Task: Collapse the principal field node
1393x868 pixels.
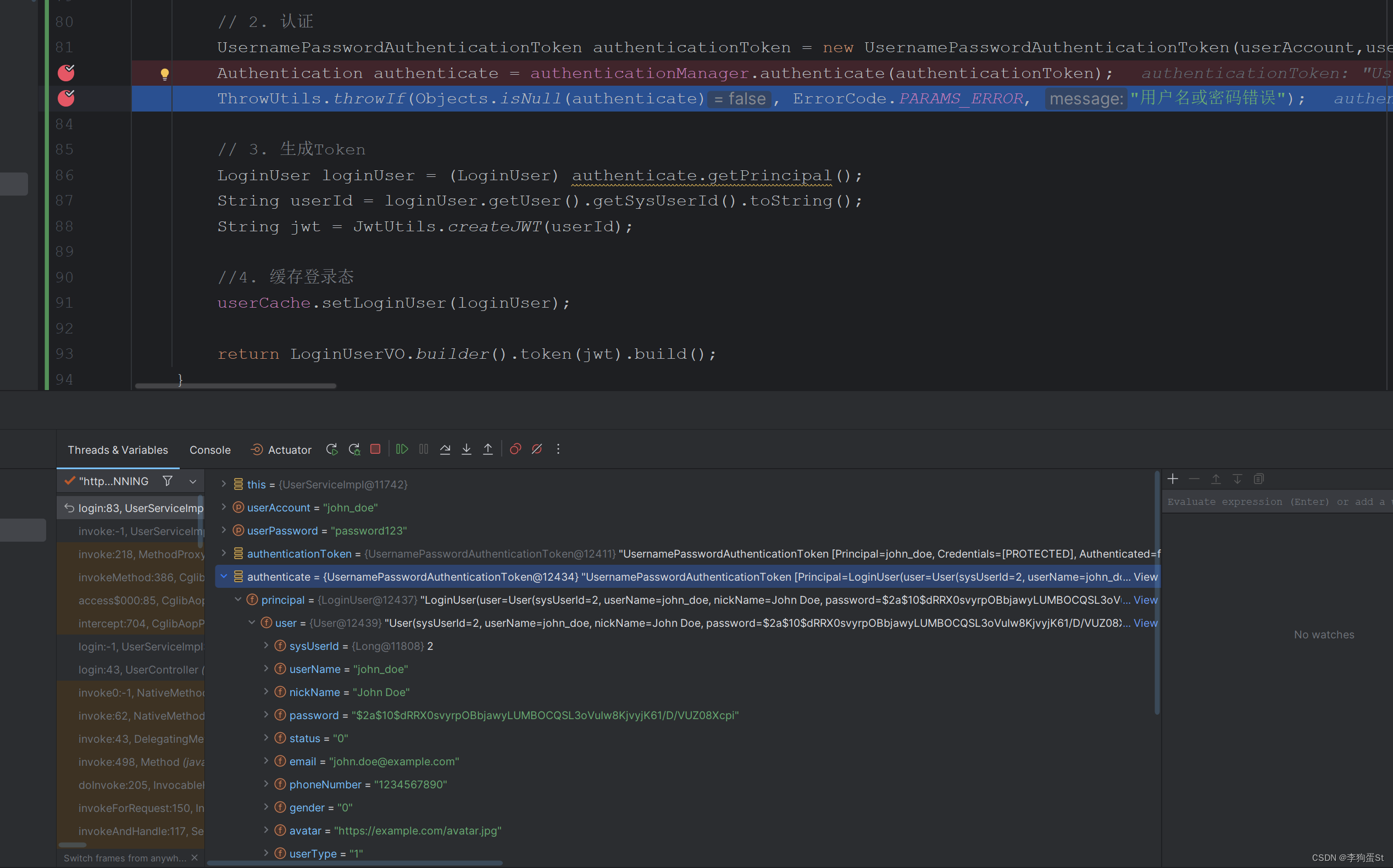Action: 238,599
